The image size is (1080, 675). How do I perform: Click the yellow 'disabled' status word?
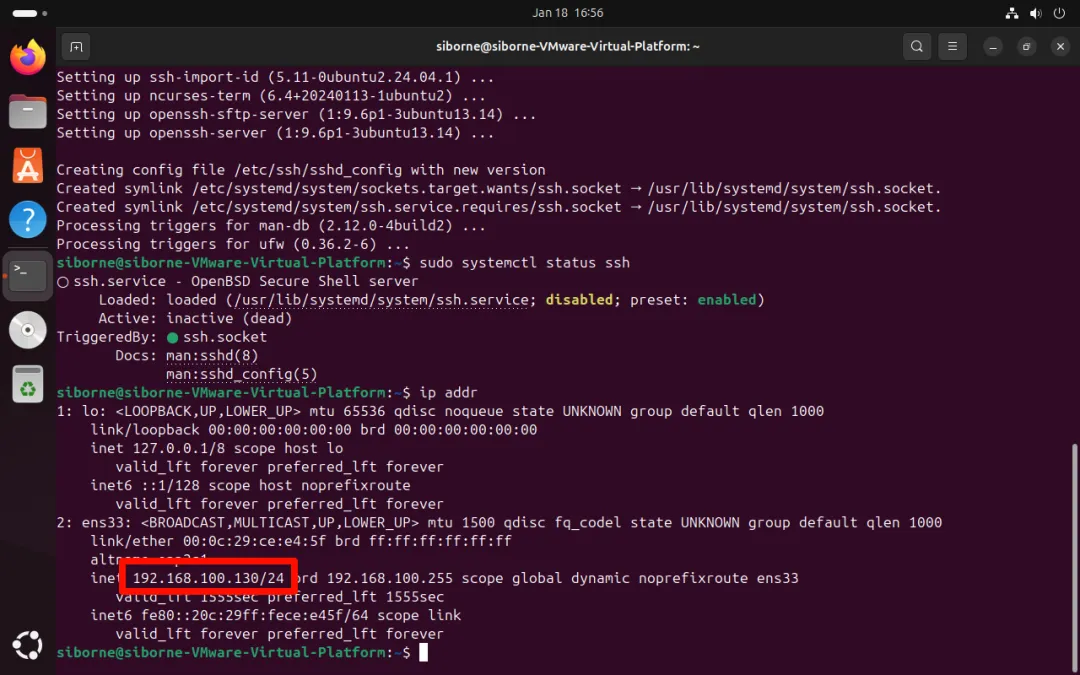point(579,300)
